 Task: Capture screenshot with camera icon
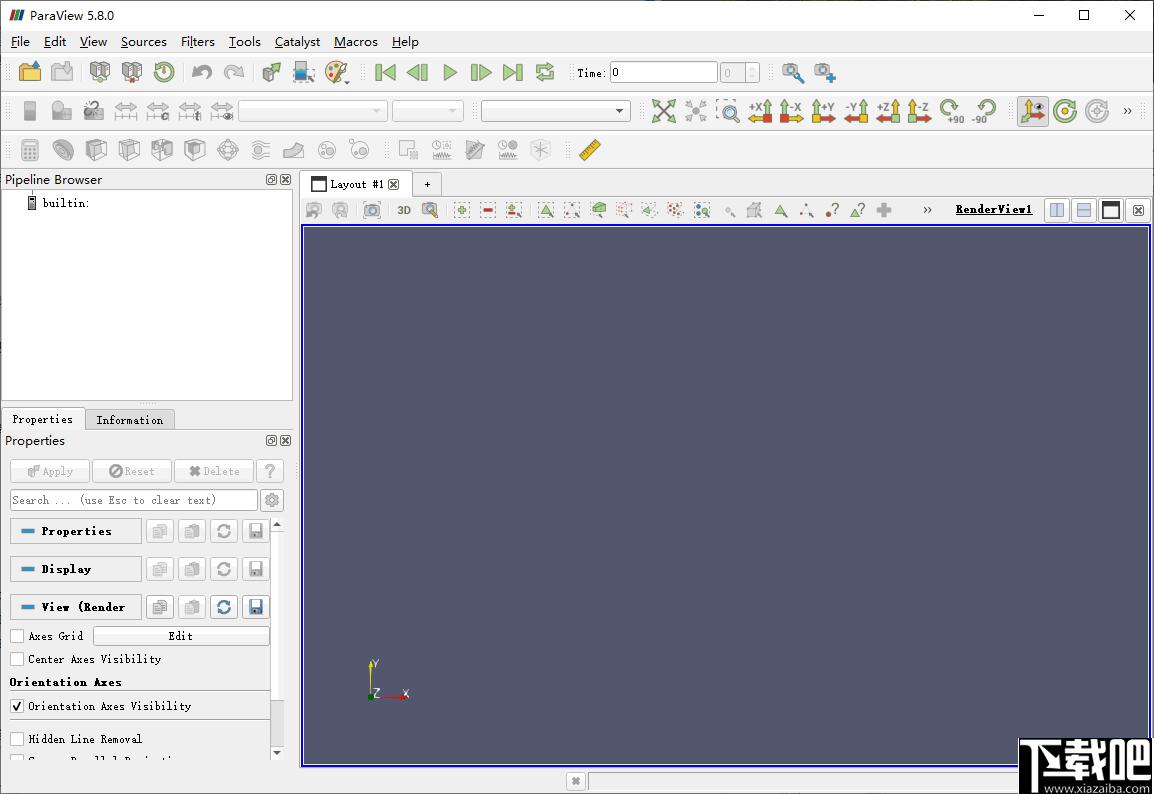(372, 210)
